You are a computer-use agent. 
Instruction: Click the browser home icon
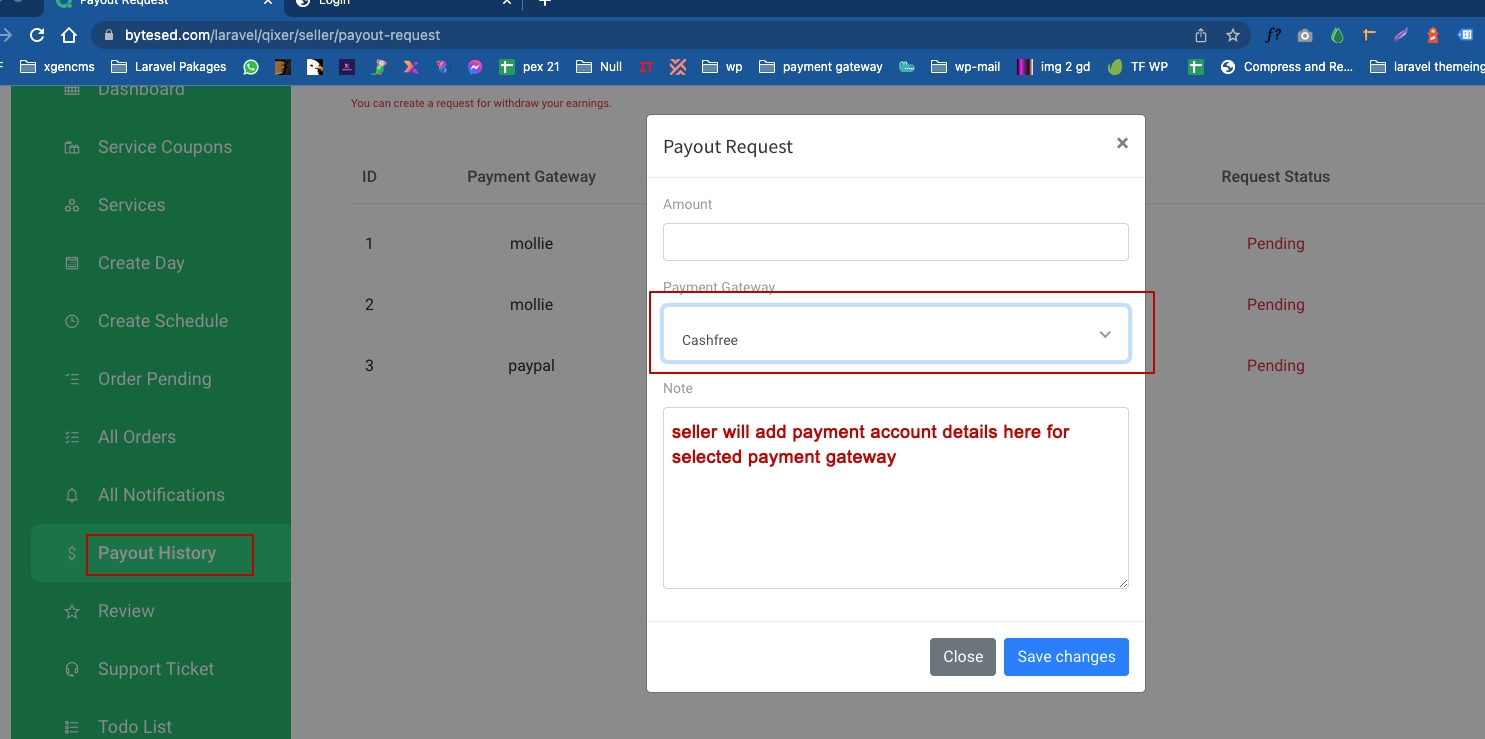69,35
